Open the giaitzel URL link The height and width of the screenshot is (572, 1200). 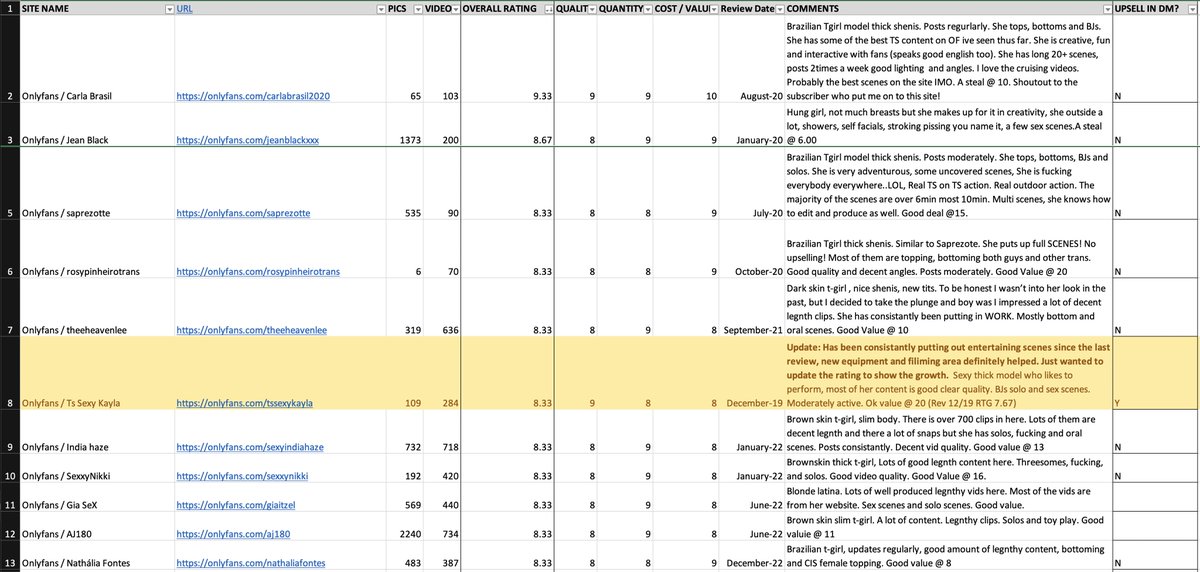tap(236, 506)
